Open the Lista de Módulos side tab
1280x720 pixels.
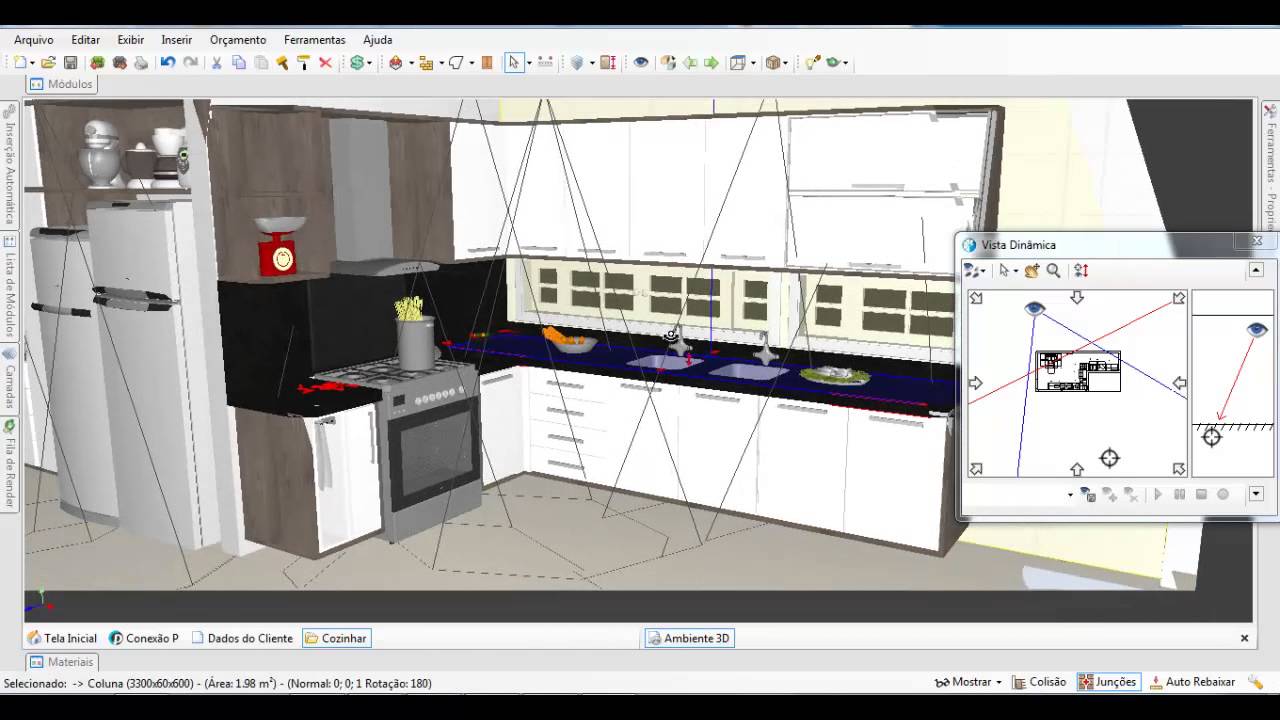(x=10, y=287)
